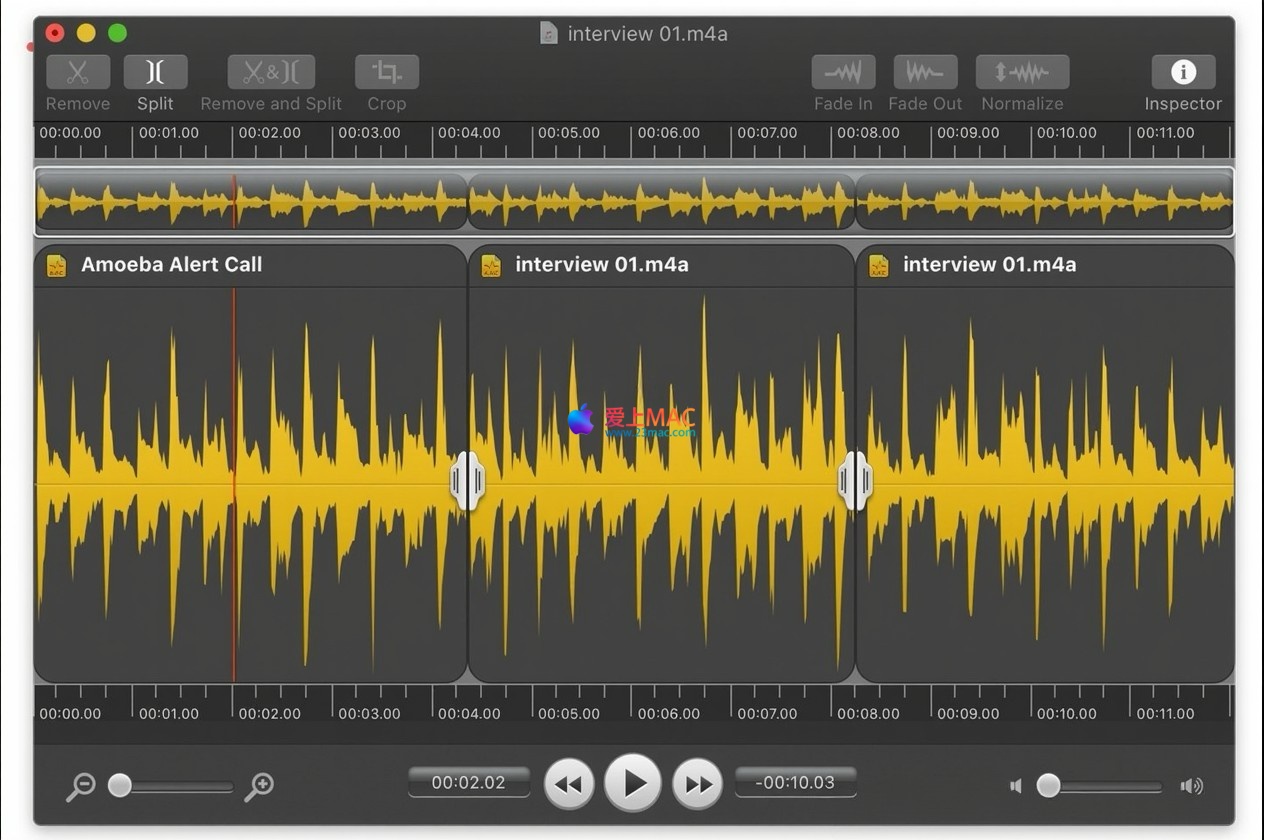Open the Inspector panel

1183,73
